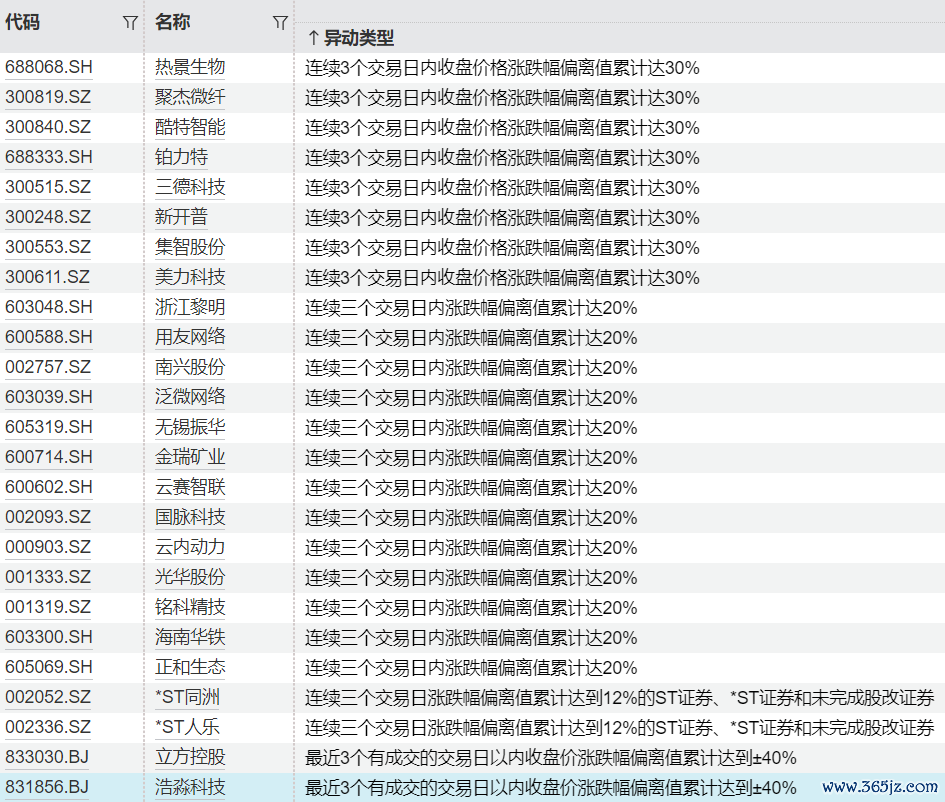Open stock name 光华股份
945x802 pixels.
190,577
